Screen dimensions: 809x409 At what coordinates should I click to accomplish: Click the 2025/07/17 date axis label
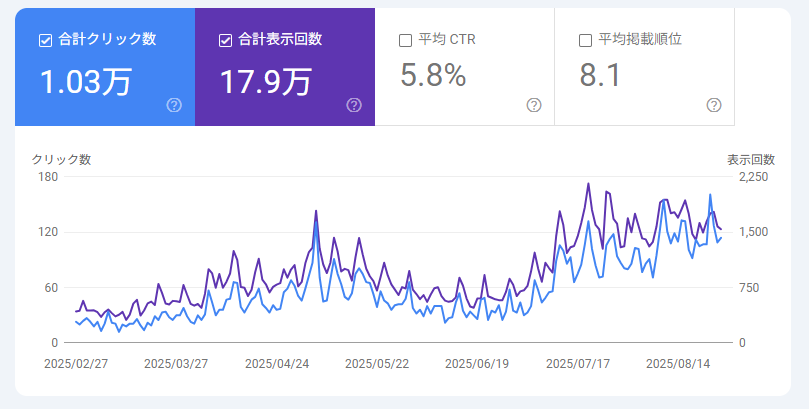(x=579, y=364)
